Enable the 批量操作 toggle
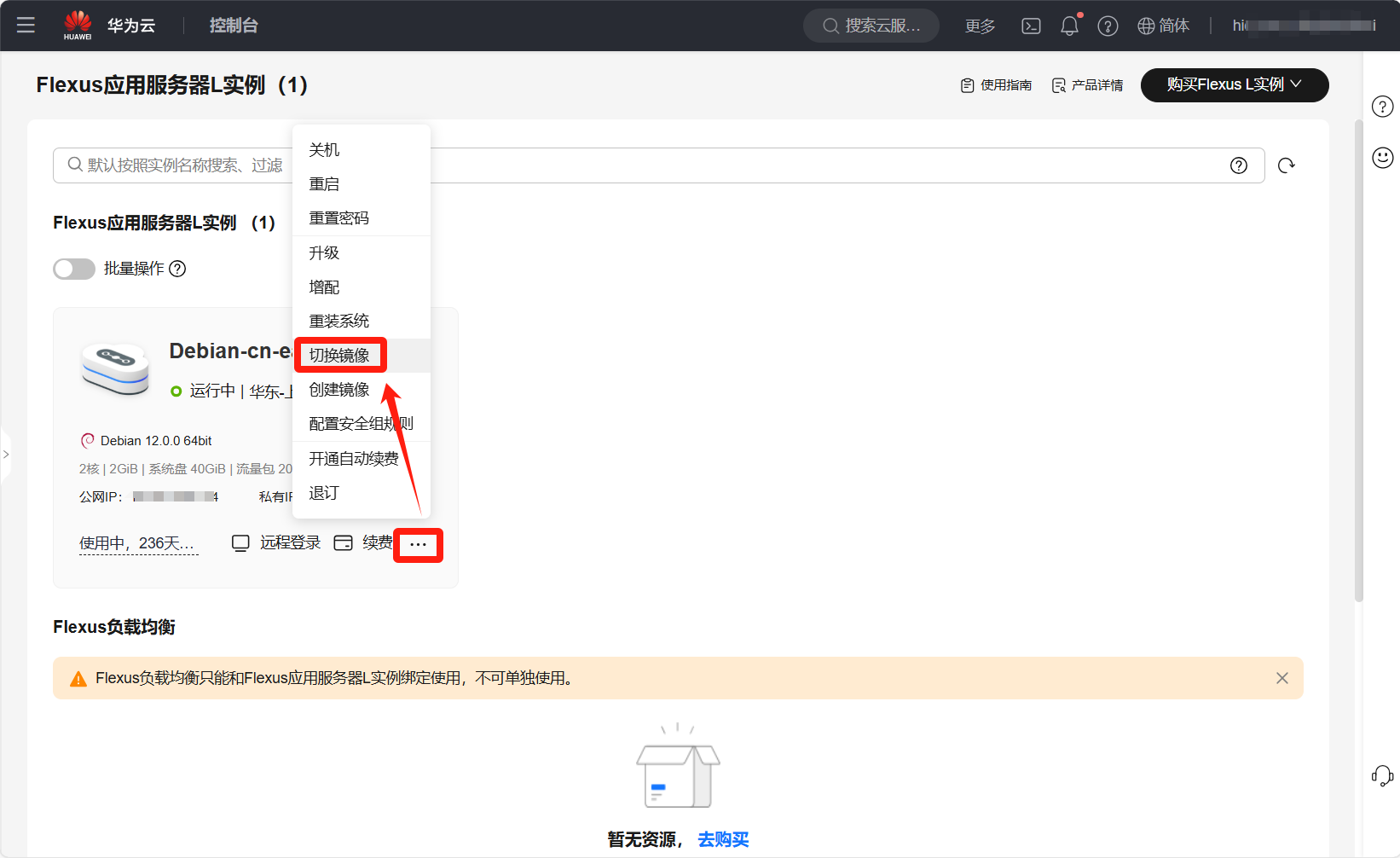 [x=74, y=269]
